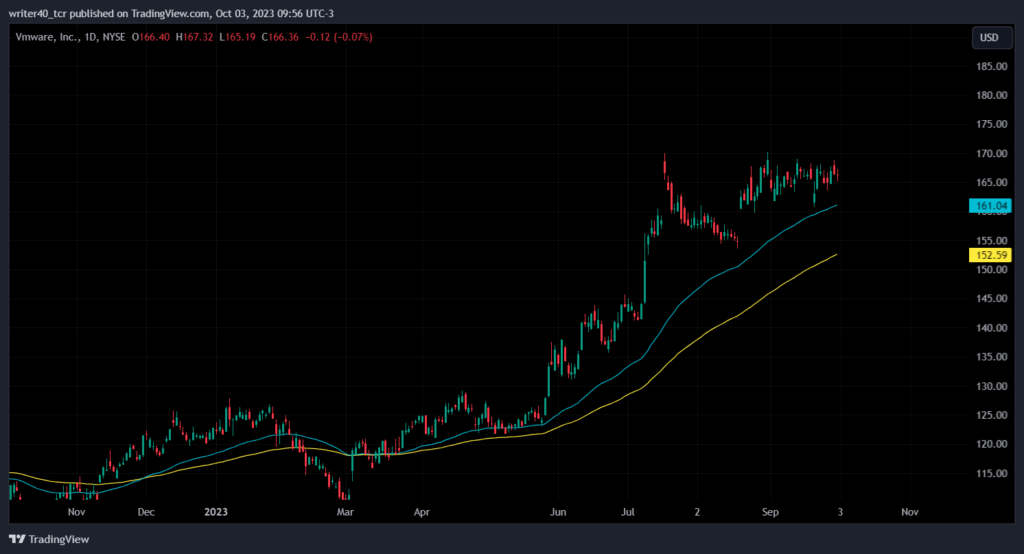The width and height of the screenshot is (1024, 554).
Task: Click the Dec date axis label
Action: point(146,512)
